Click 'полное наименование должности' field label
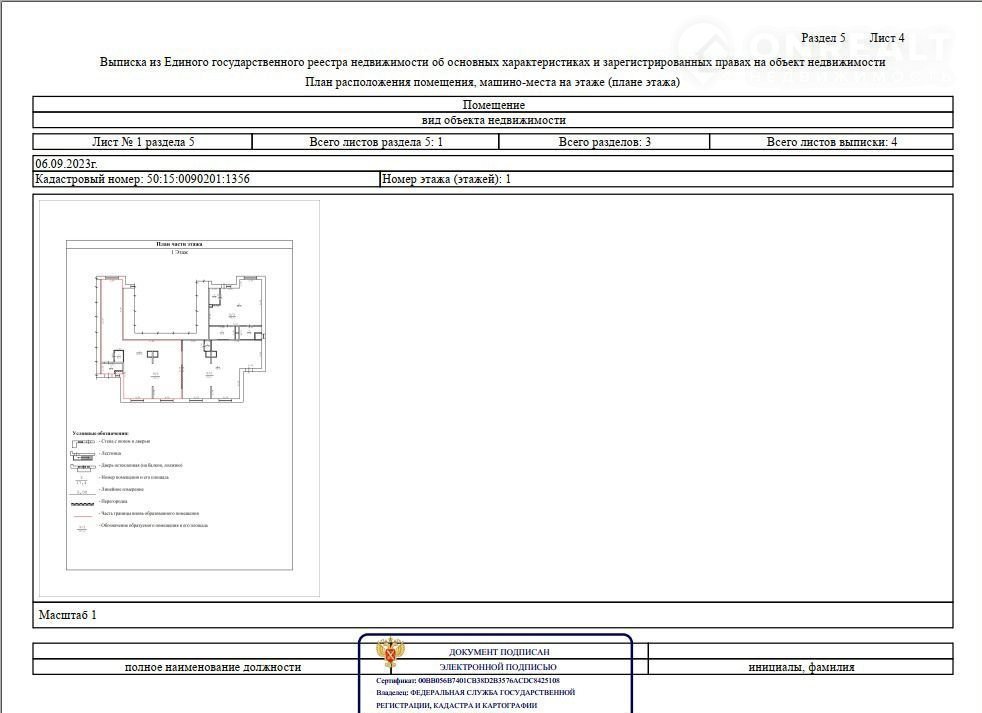The image size is (982, 713). click(212, 667)
